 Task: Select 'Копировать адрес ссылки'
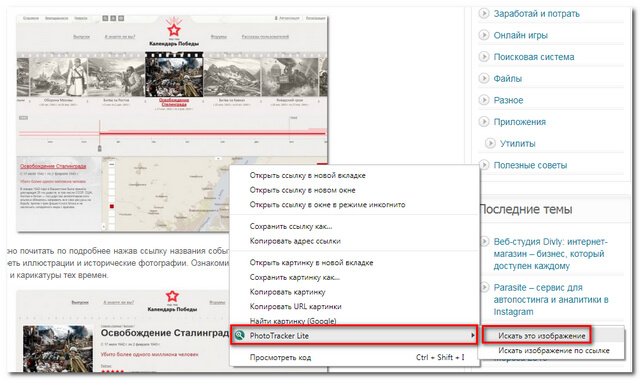point(295,241)
